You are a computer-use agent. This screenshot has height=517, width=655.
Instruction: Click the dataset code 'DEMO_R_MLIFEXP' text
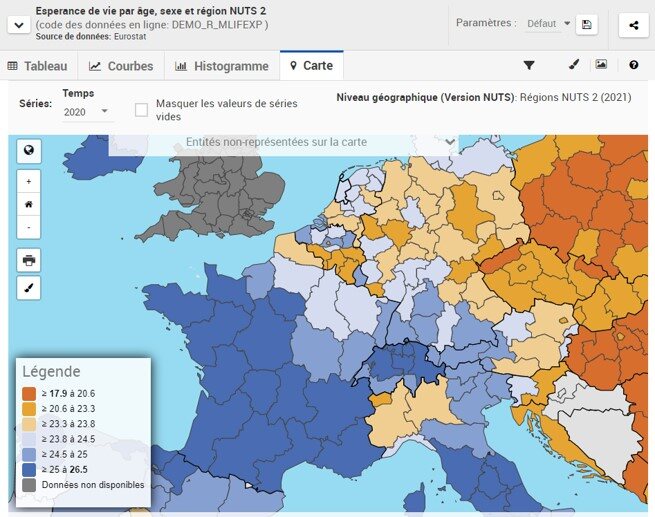point(217,25)
